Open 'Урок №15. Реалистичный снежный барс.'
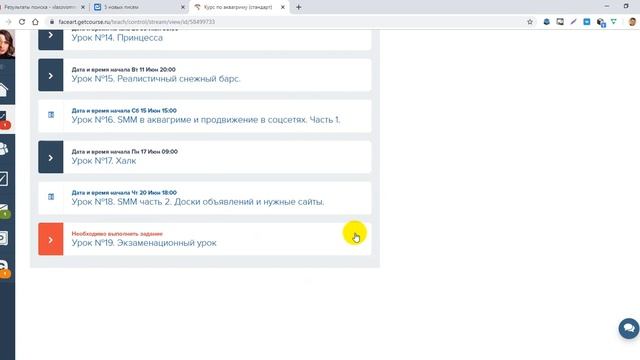Screen dimensions: 640x360 tap(156, 79)
